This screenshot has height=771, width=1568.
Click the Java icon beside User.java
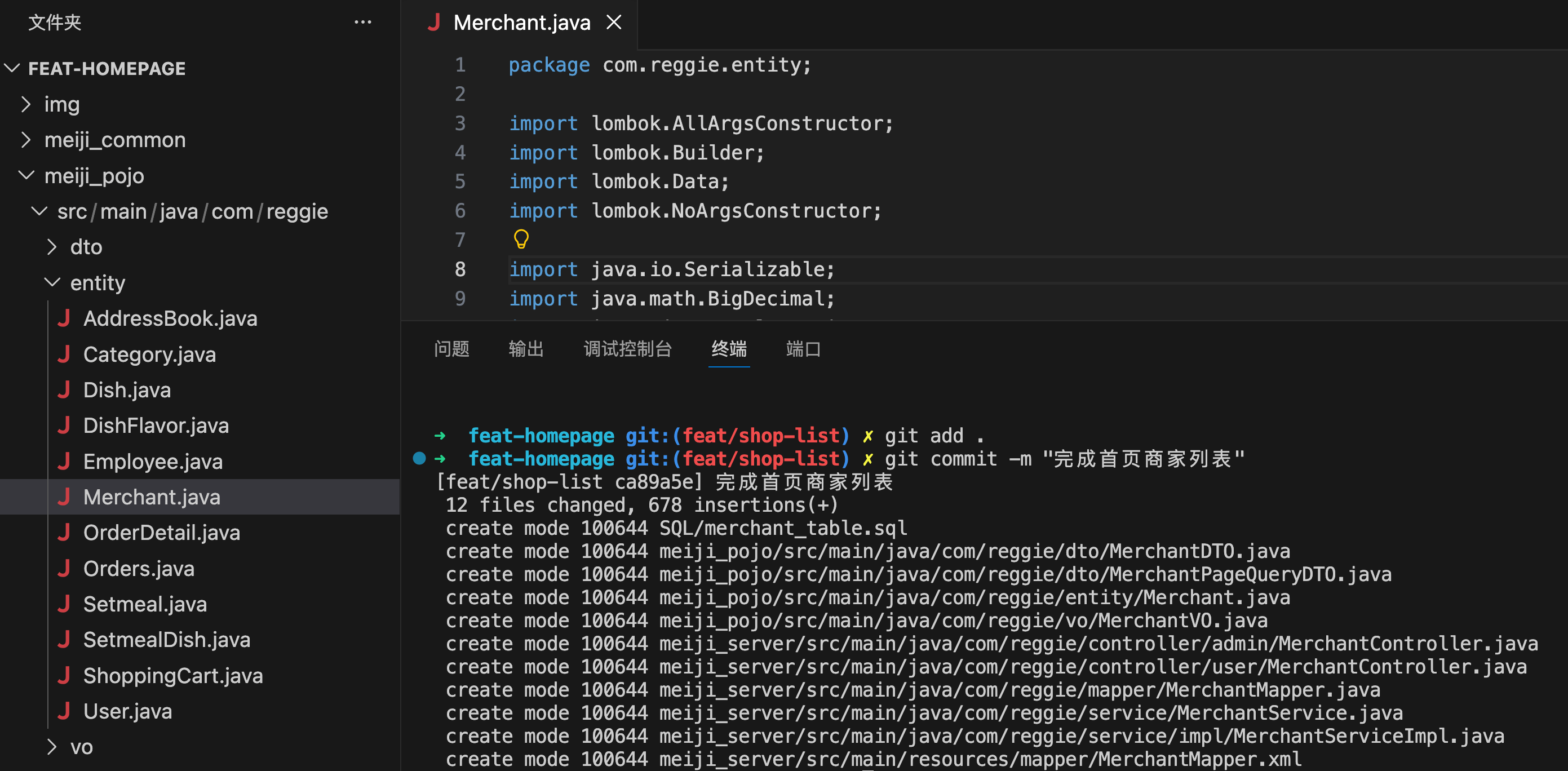64,711
